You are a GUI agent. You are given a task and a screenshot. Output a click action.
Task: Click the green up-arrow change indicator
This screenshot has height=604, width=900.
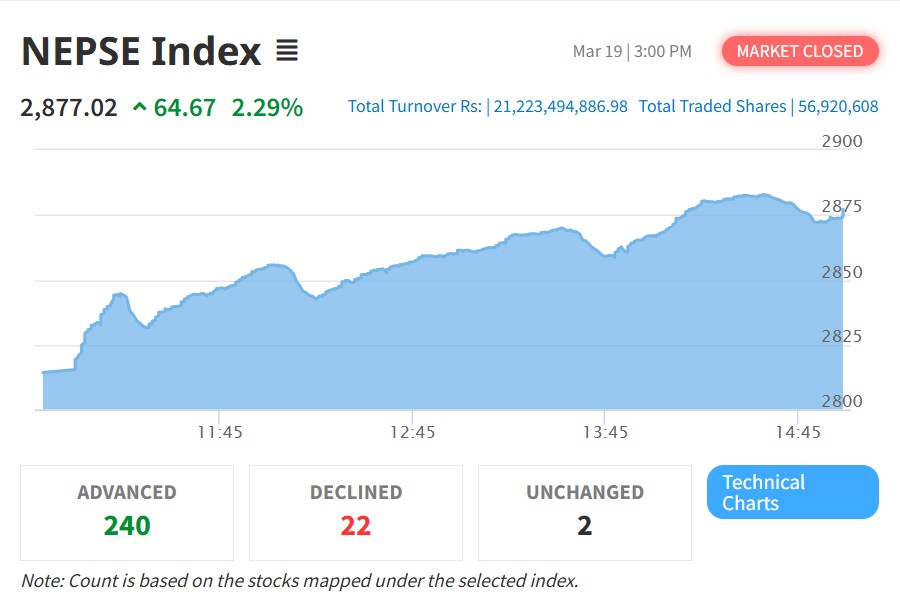tap(139, 107)
